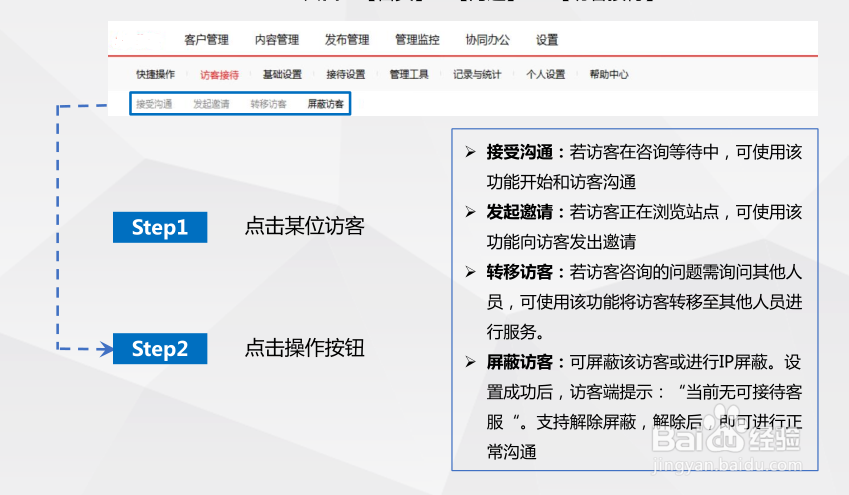Go to the 个人设置 tab
This screenshot has width=849, height=495.
click(546, 74)
